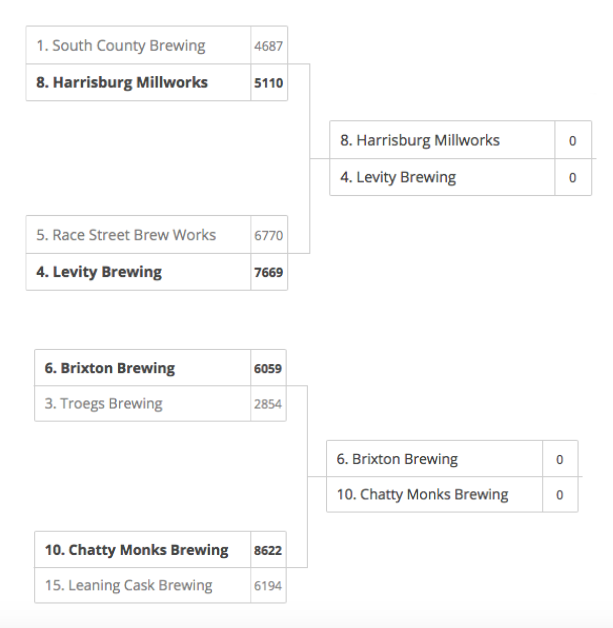Click the 8622 vote score

point(268,550)
